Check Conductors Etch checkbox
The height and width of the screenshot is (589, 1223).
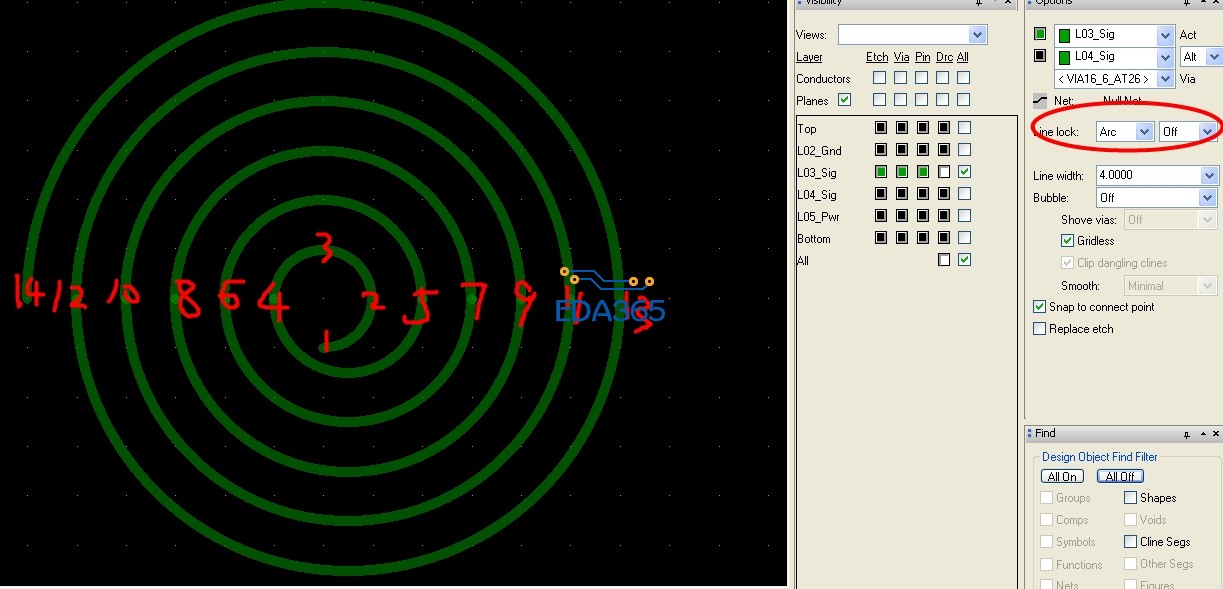click(879, 78)
